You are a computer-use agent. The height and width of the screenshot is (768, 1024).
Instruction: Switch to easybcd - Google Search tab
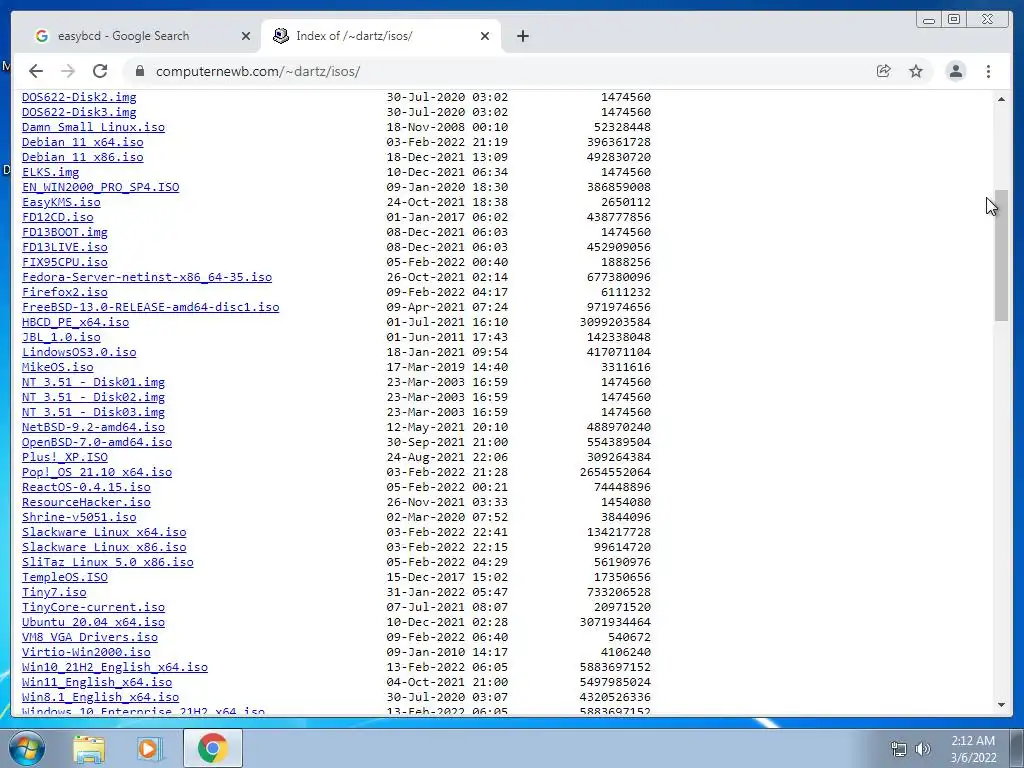pos(123,36)
